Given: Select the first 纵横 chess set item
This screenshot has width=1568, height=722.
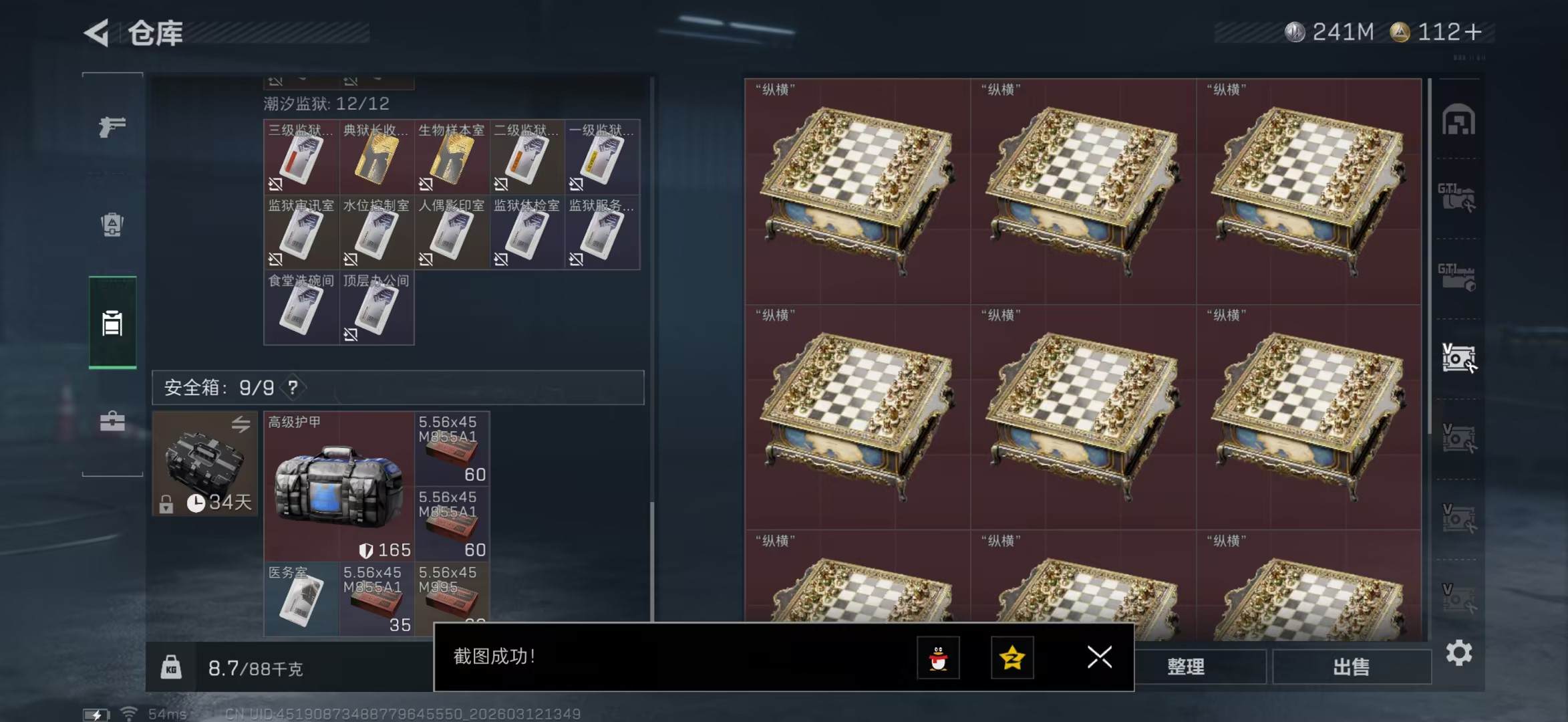Looking at the screenshot, I should [858, 192].
